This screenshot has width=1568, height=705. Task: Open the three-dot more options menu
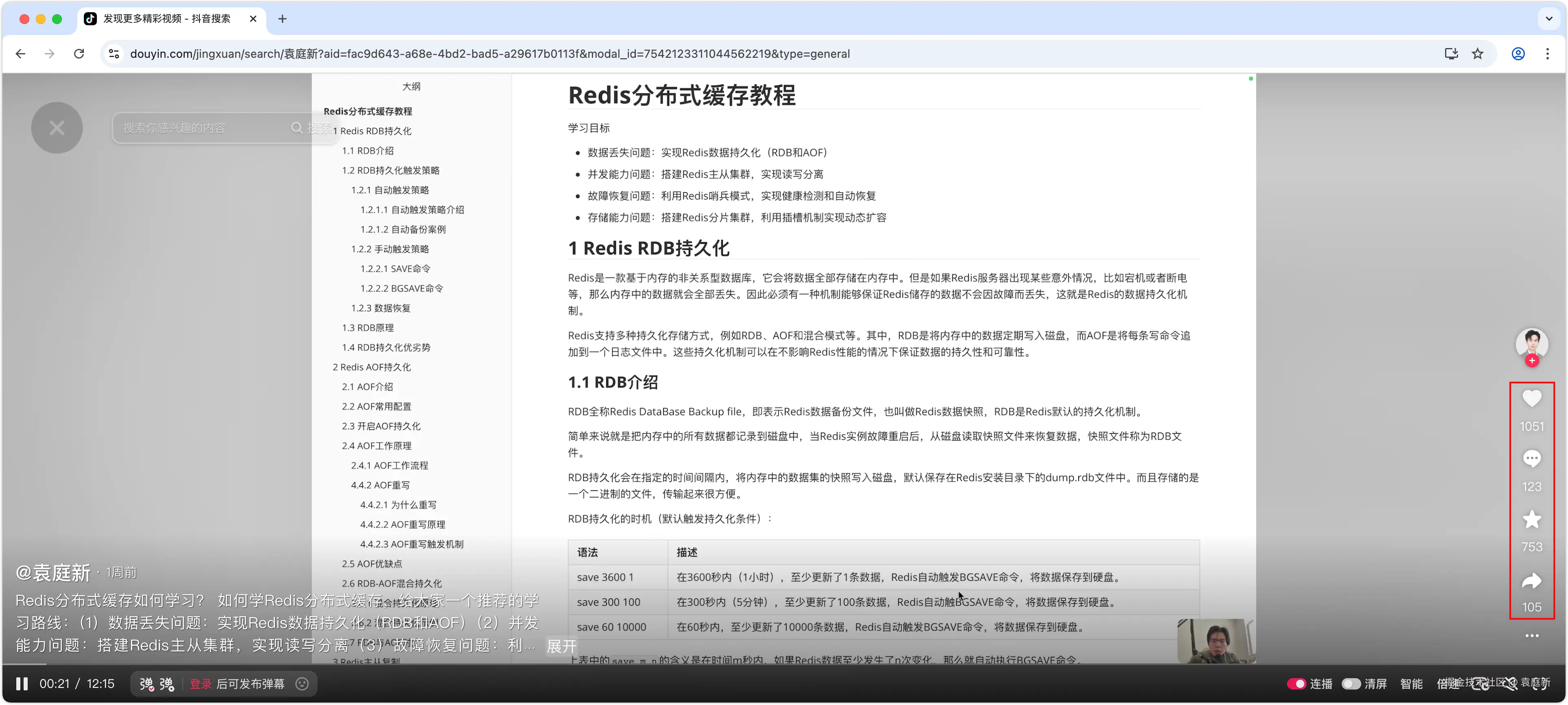coord(1531,635)
